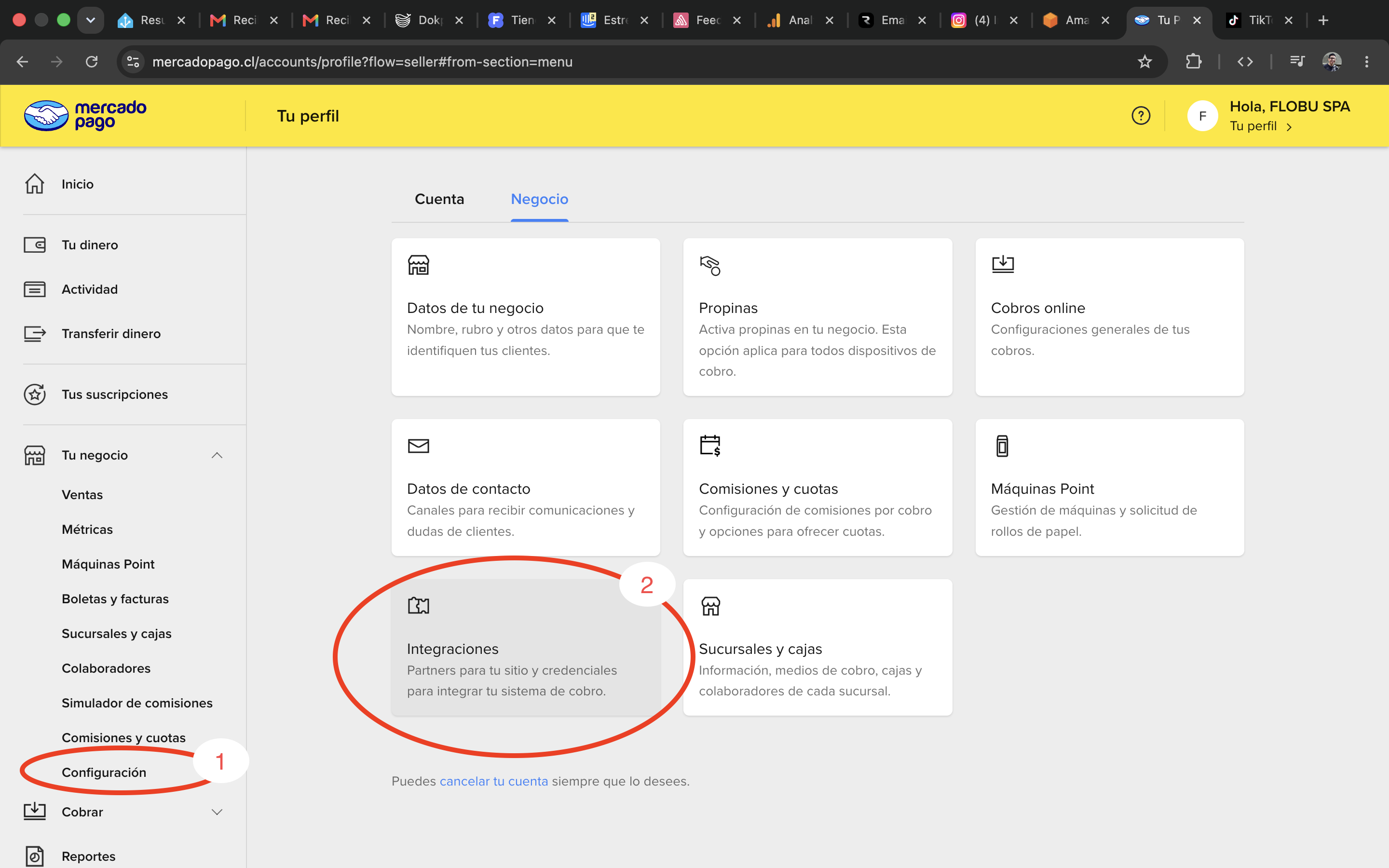Click the Actividad list icon

pos(34,289)
